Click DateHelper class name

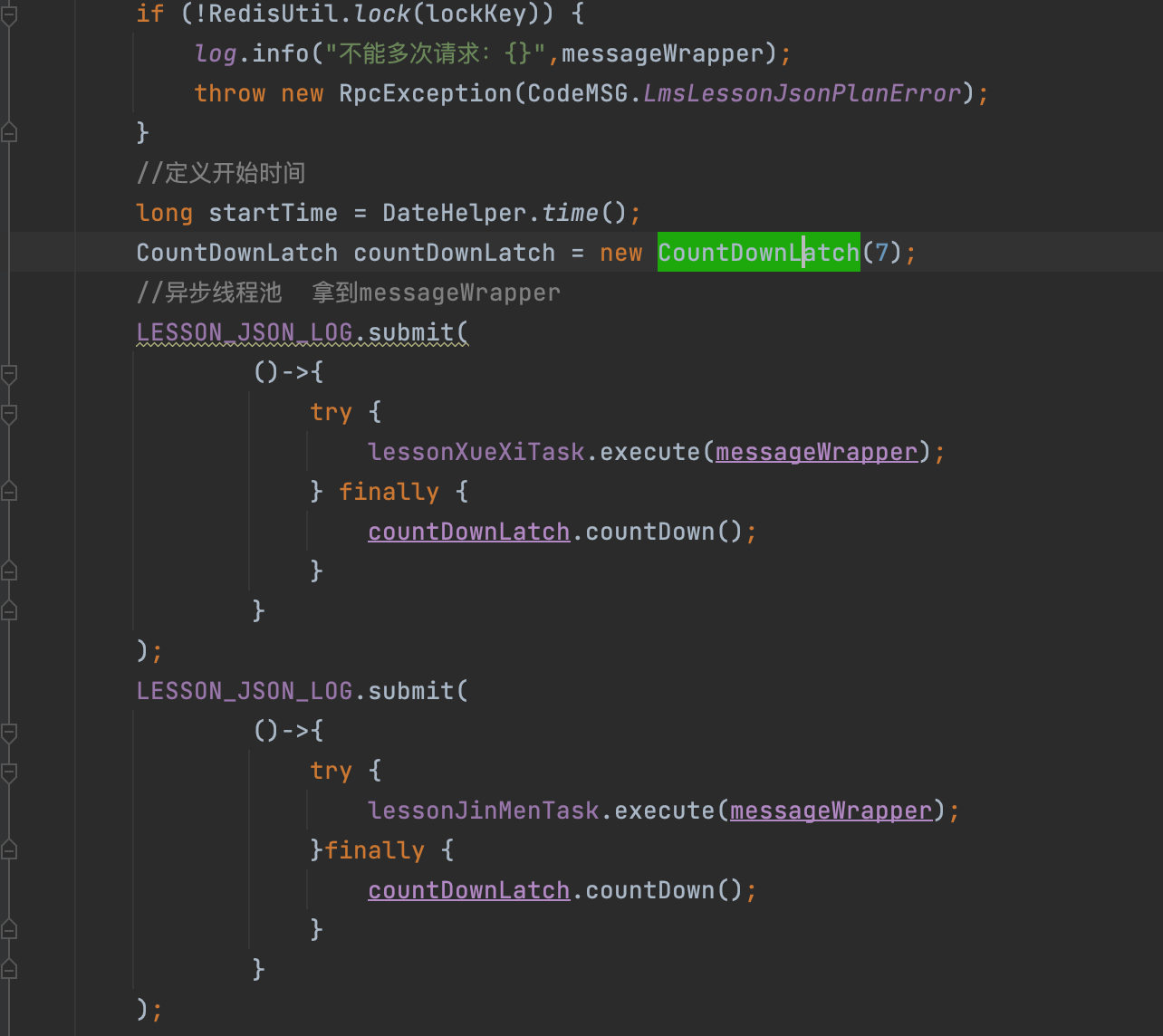pos(455,213)
